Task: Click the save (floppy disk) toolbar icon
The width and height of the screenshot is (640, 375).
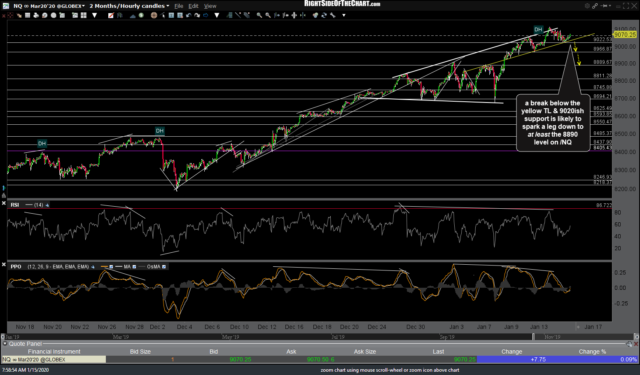Action: 27,16
